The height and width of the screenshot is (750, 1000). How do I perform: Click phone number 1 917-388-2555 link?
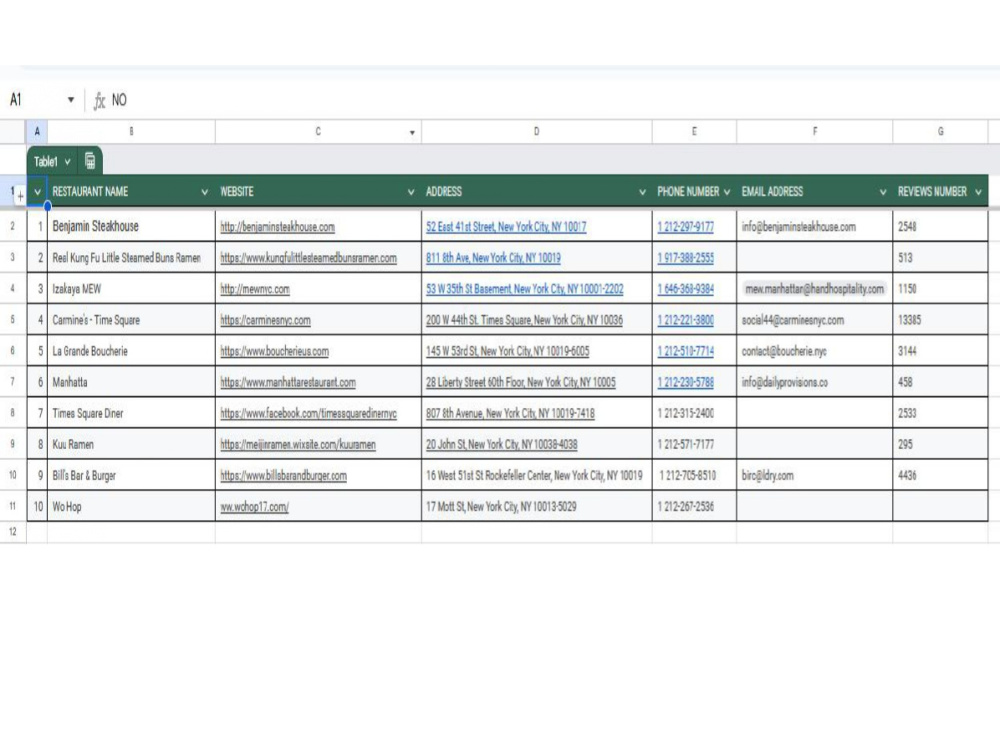click(x=686, y=258)
